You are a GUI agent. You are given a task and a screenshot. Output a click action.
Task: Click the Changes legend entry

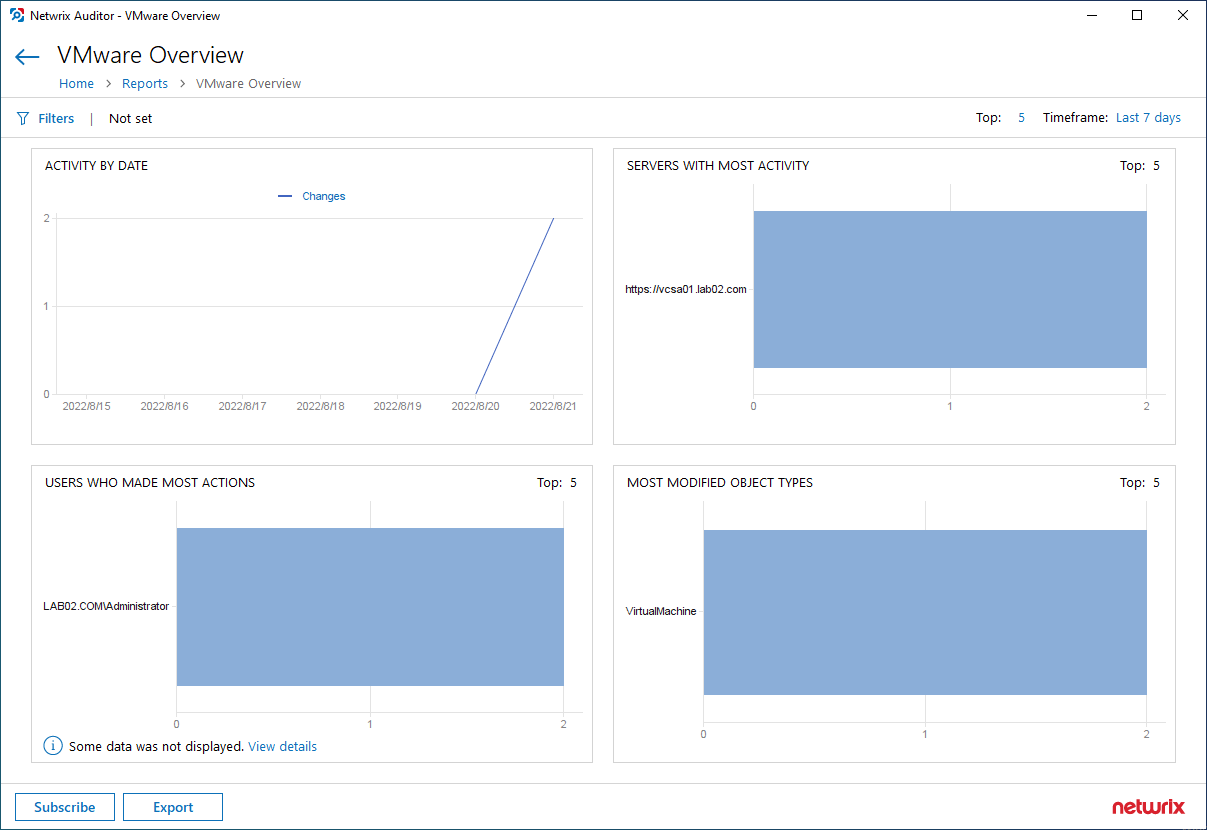[x=312, y=196]
